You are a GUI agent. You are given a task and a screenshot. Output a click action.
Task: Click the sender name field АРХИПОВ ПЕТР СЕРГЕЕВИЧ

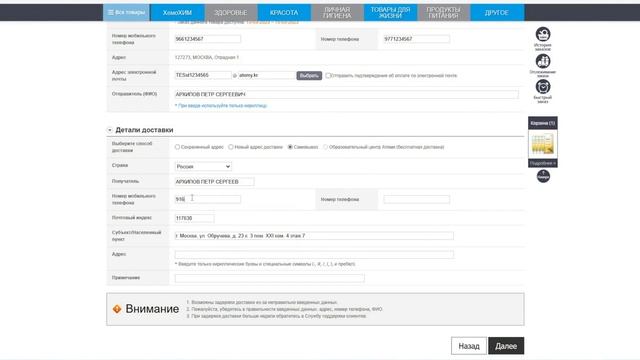347,94
